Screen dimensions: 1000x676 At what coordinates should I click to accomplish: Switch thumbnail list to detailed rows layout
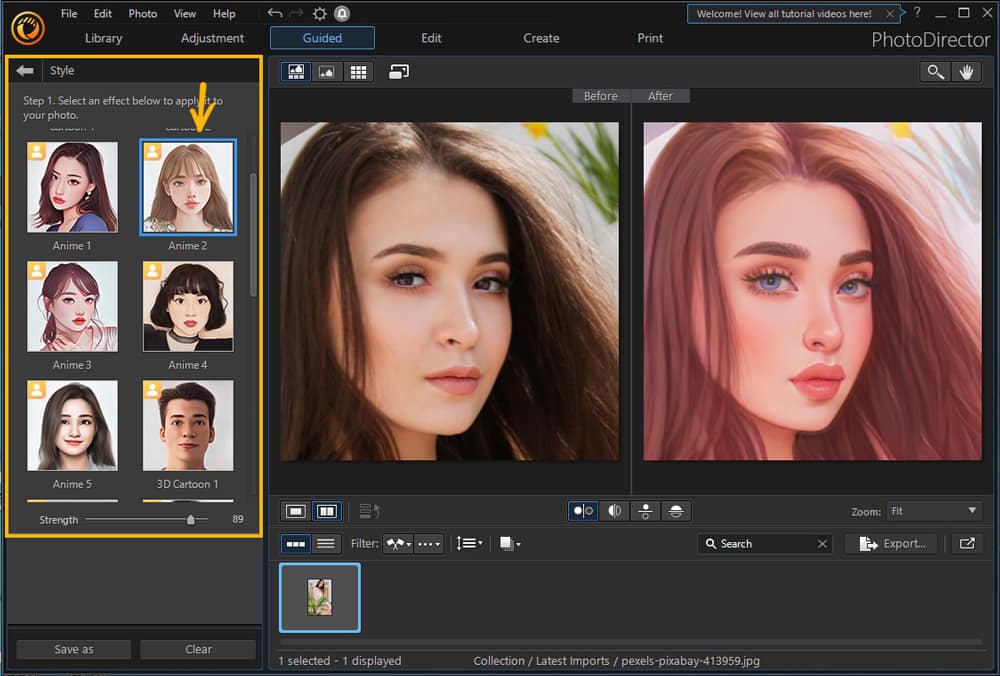click(x=327, y=543)
